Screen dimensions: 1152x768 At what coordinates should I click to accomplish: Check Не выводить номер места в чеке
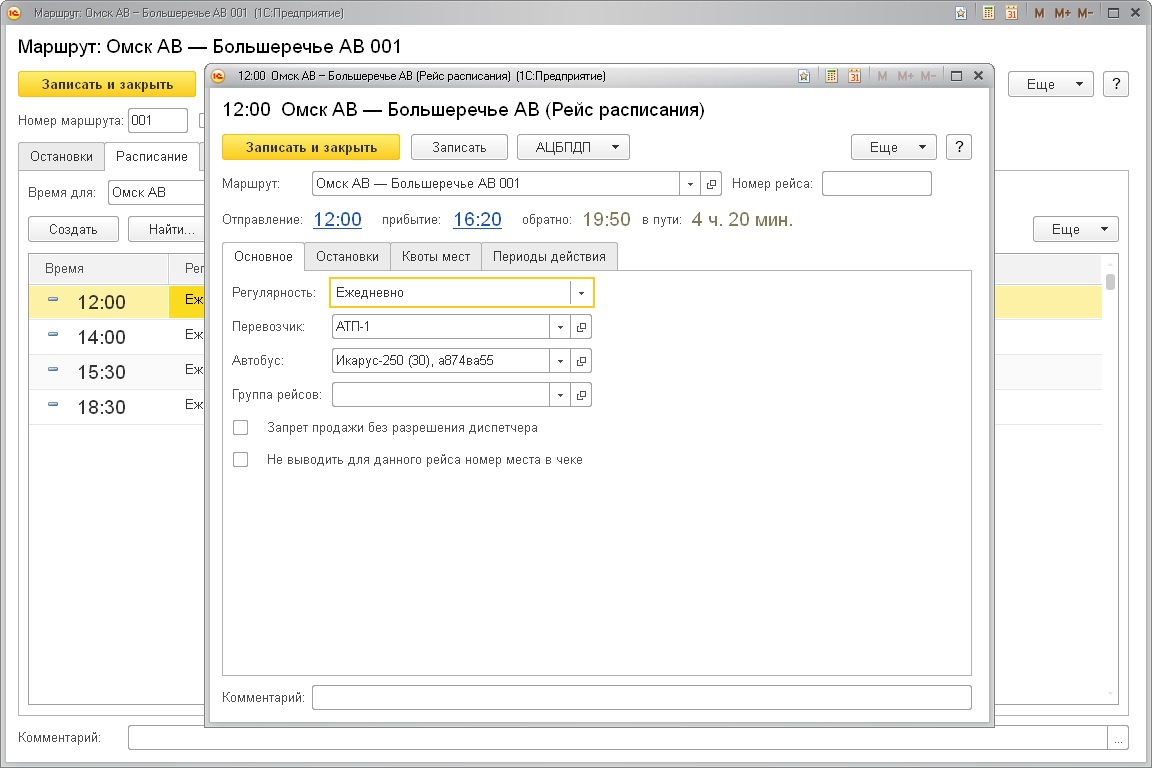coord(240,460)
